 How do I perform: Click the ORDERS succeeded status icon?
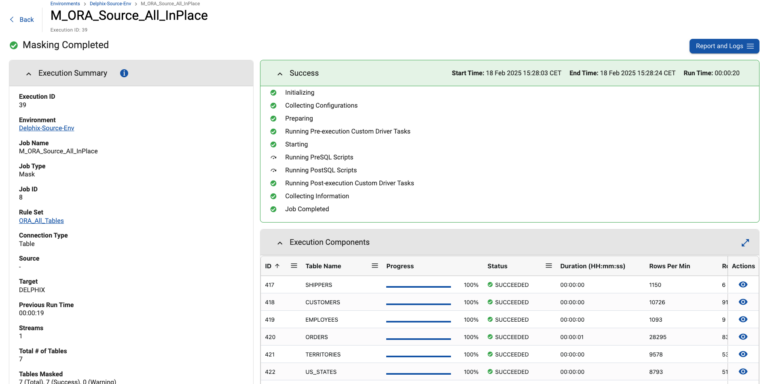click(x=490, y=337)
